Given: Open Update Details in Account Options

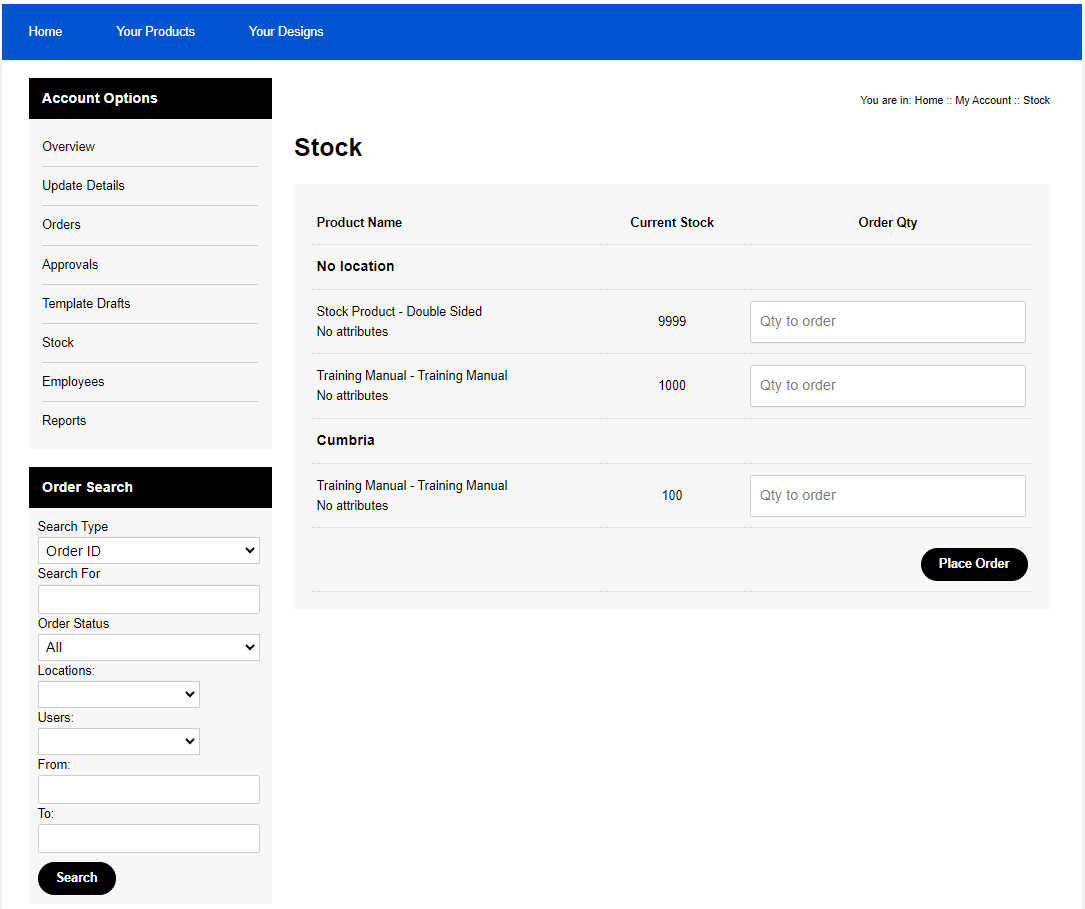Looking at the screenshot, I should tap(83, 185).
